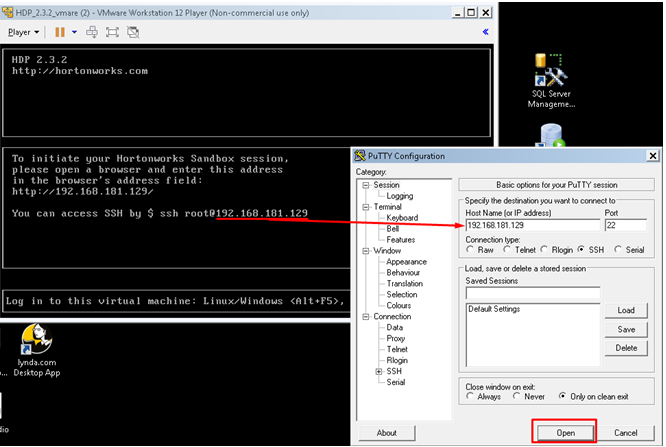Click the Cancel button in PuTTY

click(x=625, y=433)
